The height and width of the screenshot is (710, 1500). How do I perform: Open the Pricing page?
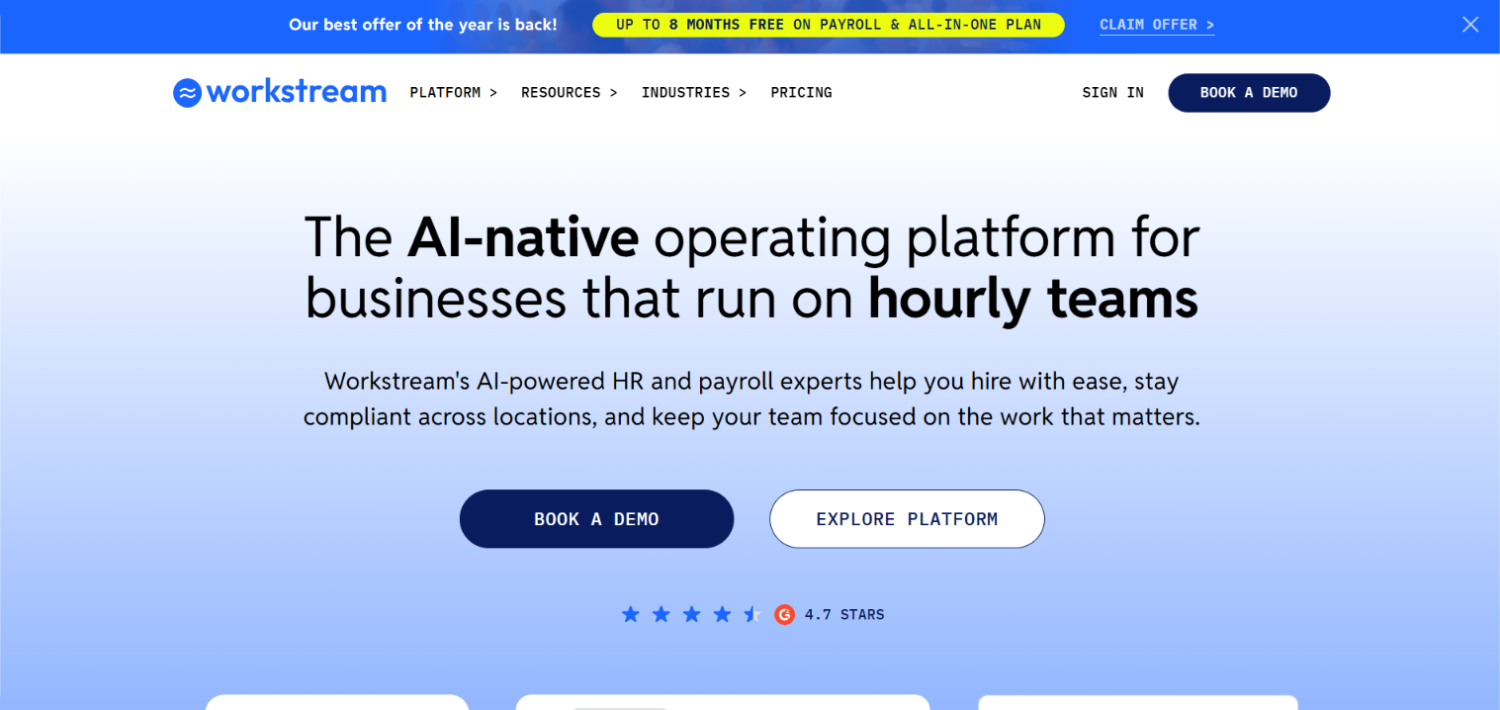[801, 92]
